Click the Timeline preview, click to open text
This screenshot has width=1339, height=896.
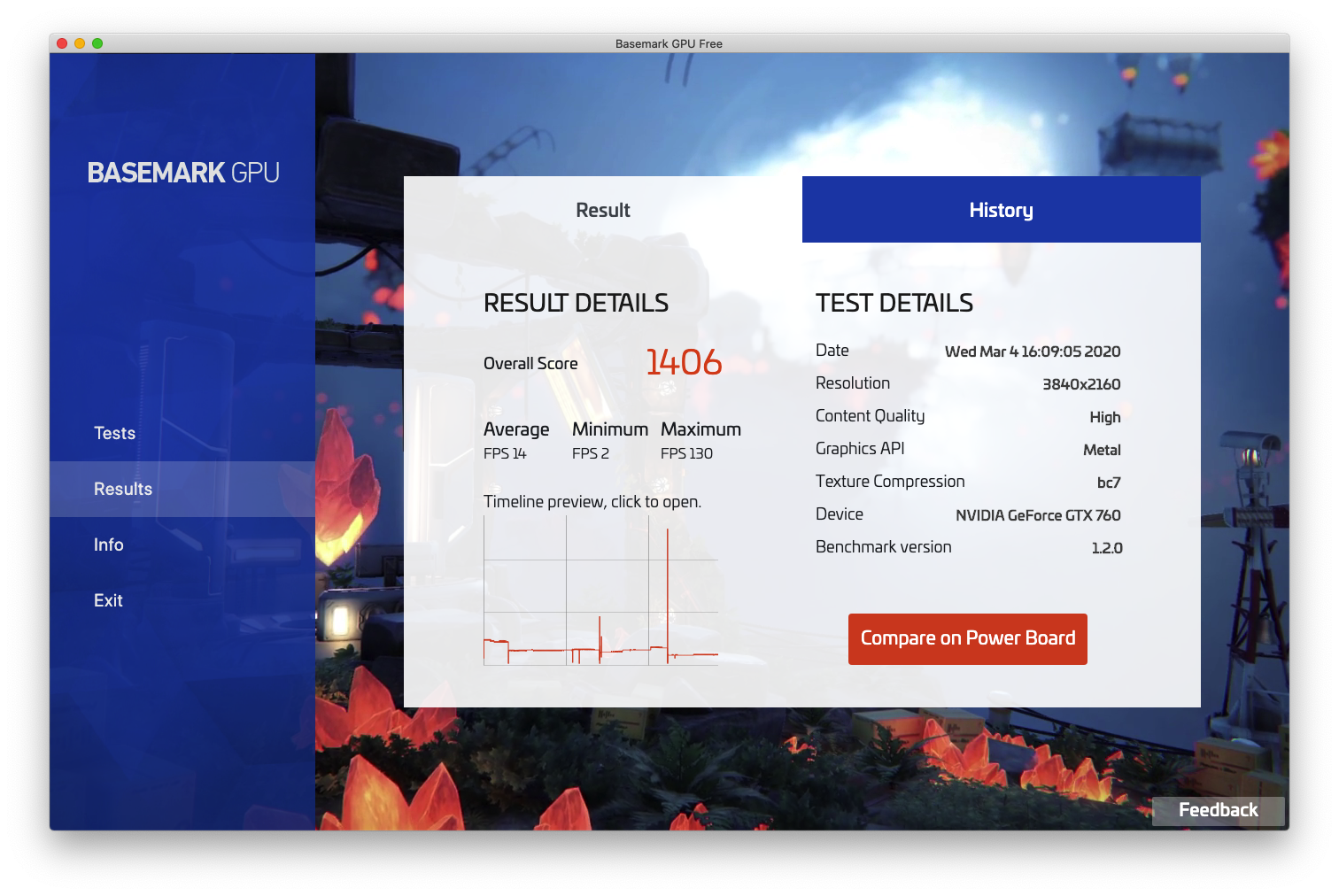(592, 502)
